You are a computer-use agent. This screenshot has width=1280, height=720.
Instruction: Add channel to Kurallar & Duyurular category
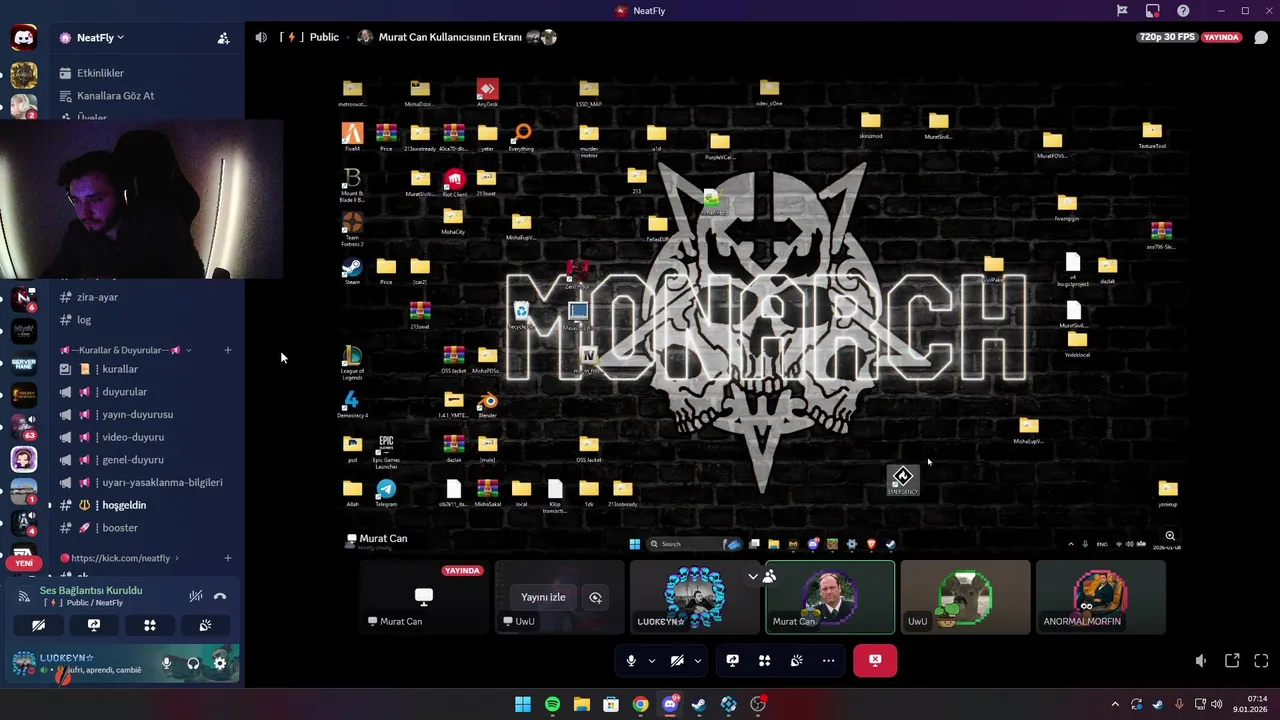click(228, 350)
